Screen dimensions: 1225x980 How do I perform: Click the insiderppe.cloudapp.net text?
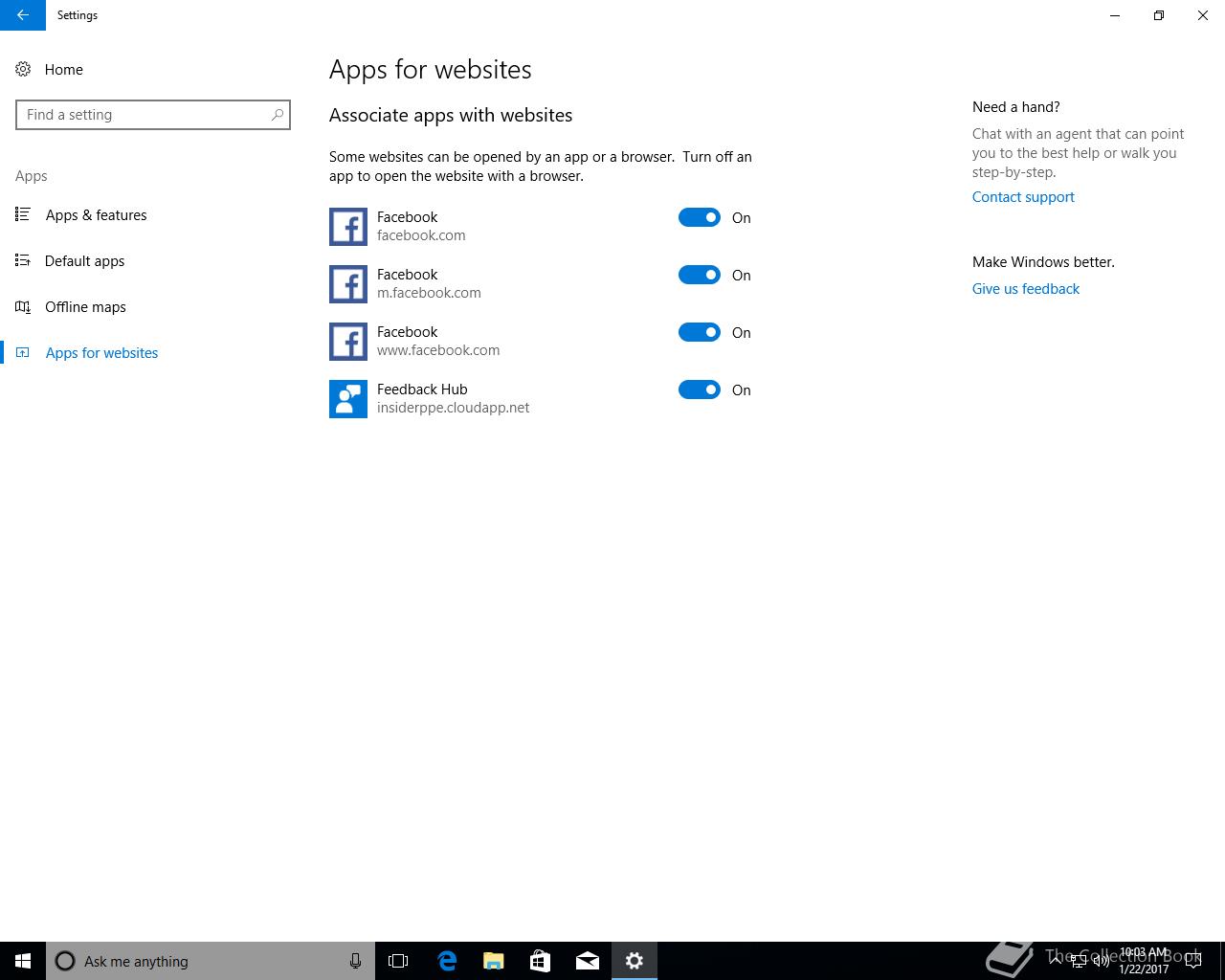pos(453,408)
